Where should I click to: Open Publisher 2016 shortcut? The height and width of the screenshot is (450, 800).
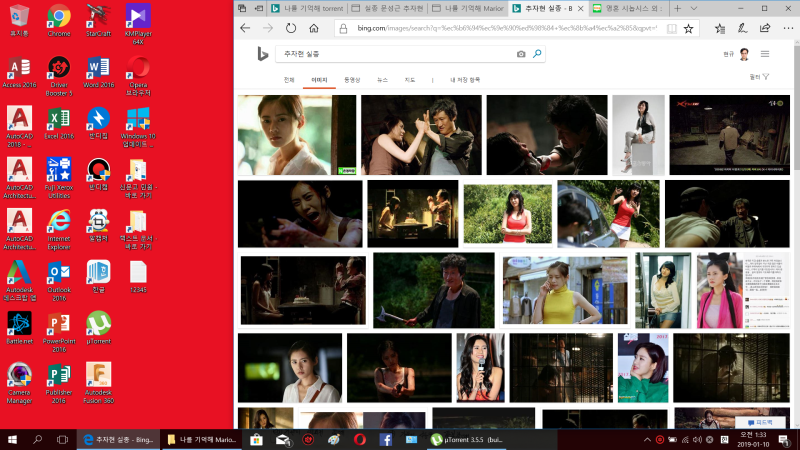point(59,383)
